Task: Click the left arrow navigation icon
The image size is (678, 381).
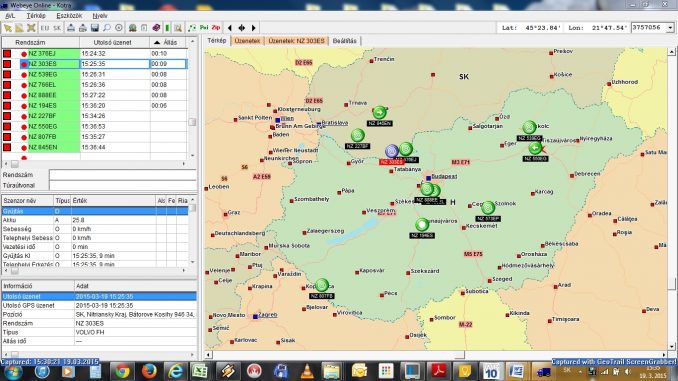Action: [230, 28]
